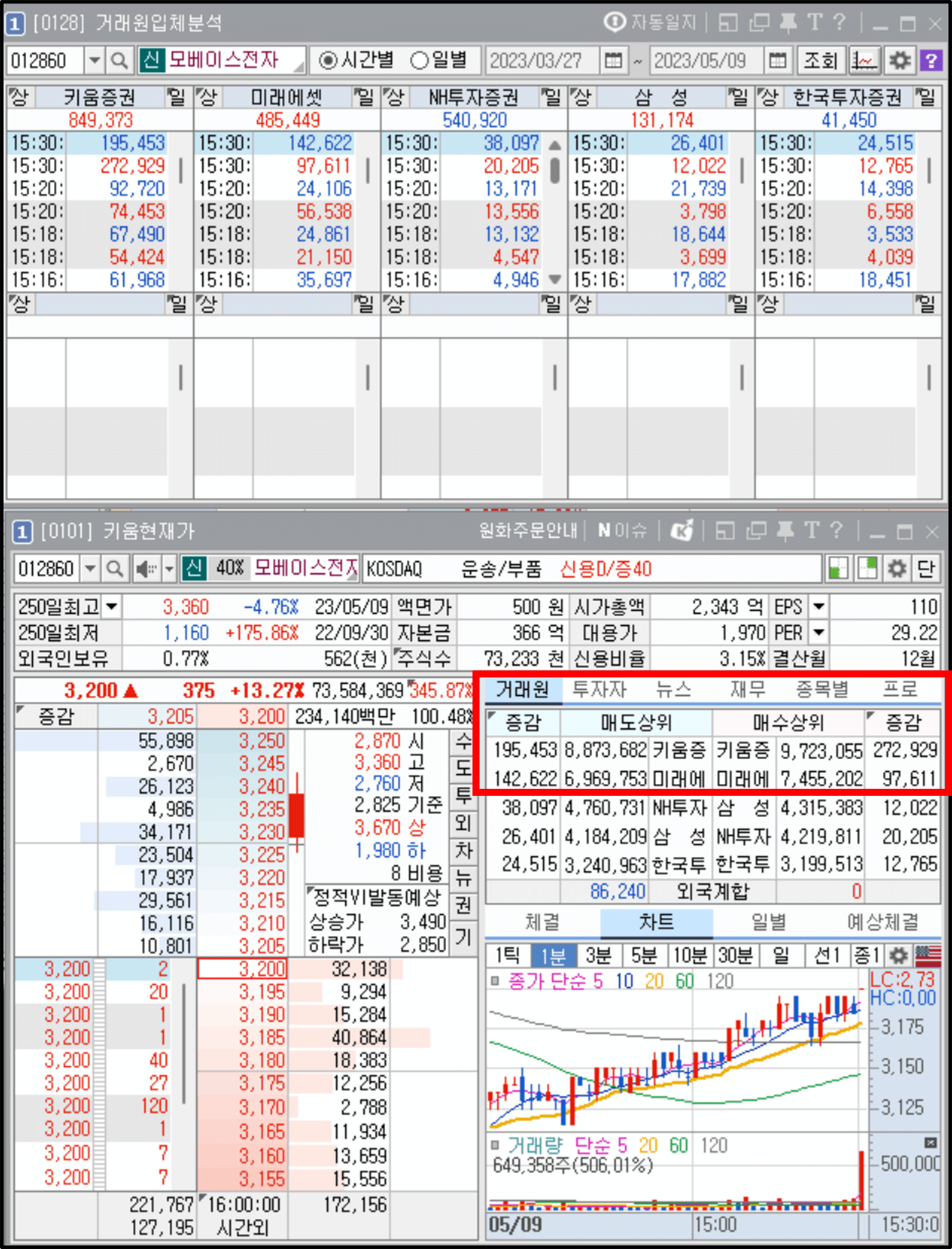Click the chart settings gear beside 종1
The width and height of the screenshot is (952, 1249).
(x=898, y=956)
